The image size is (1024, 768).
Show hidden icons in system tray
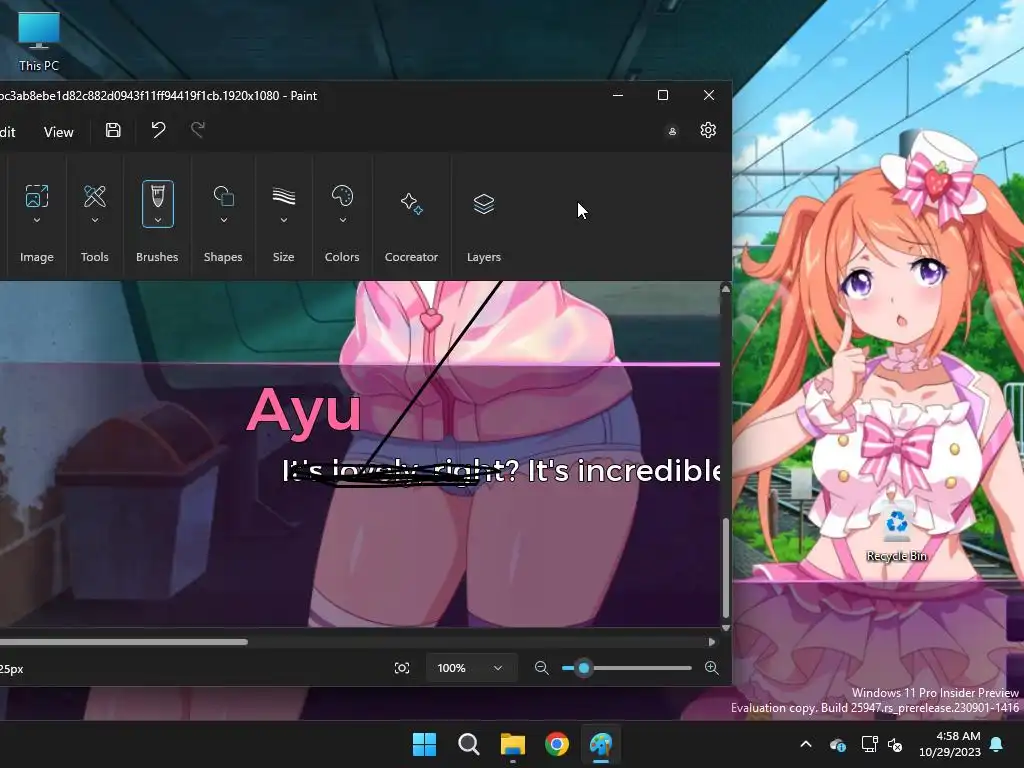(806, 744)
